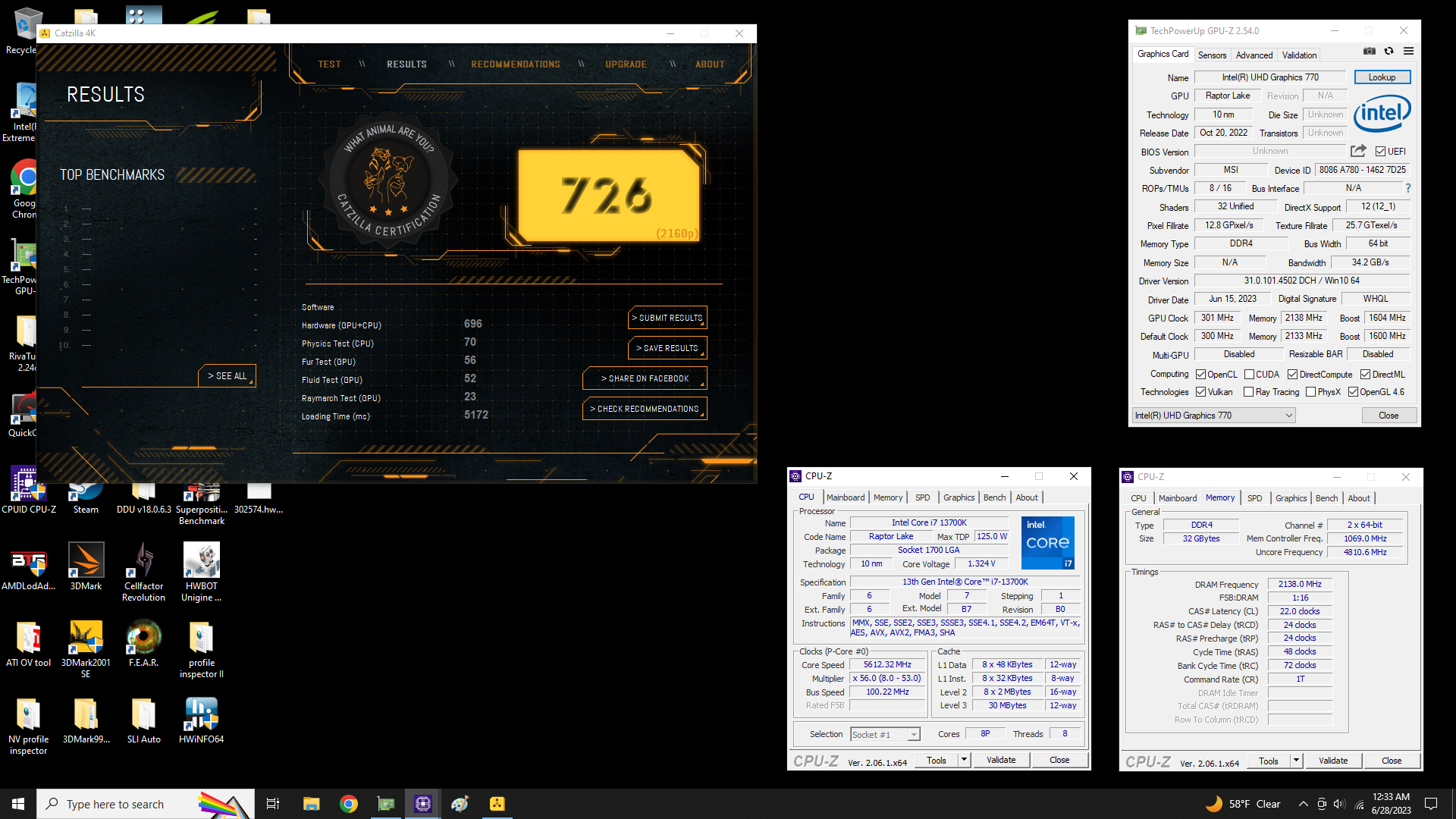Expand the Tools dropdown arrow in CPU-Z Memory window
The image size is (1456, 819).
[x=1296, y=761]
